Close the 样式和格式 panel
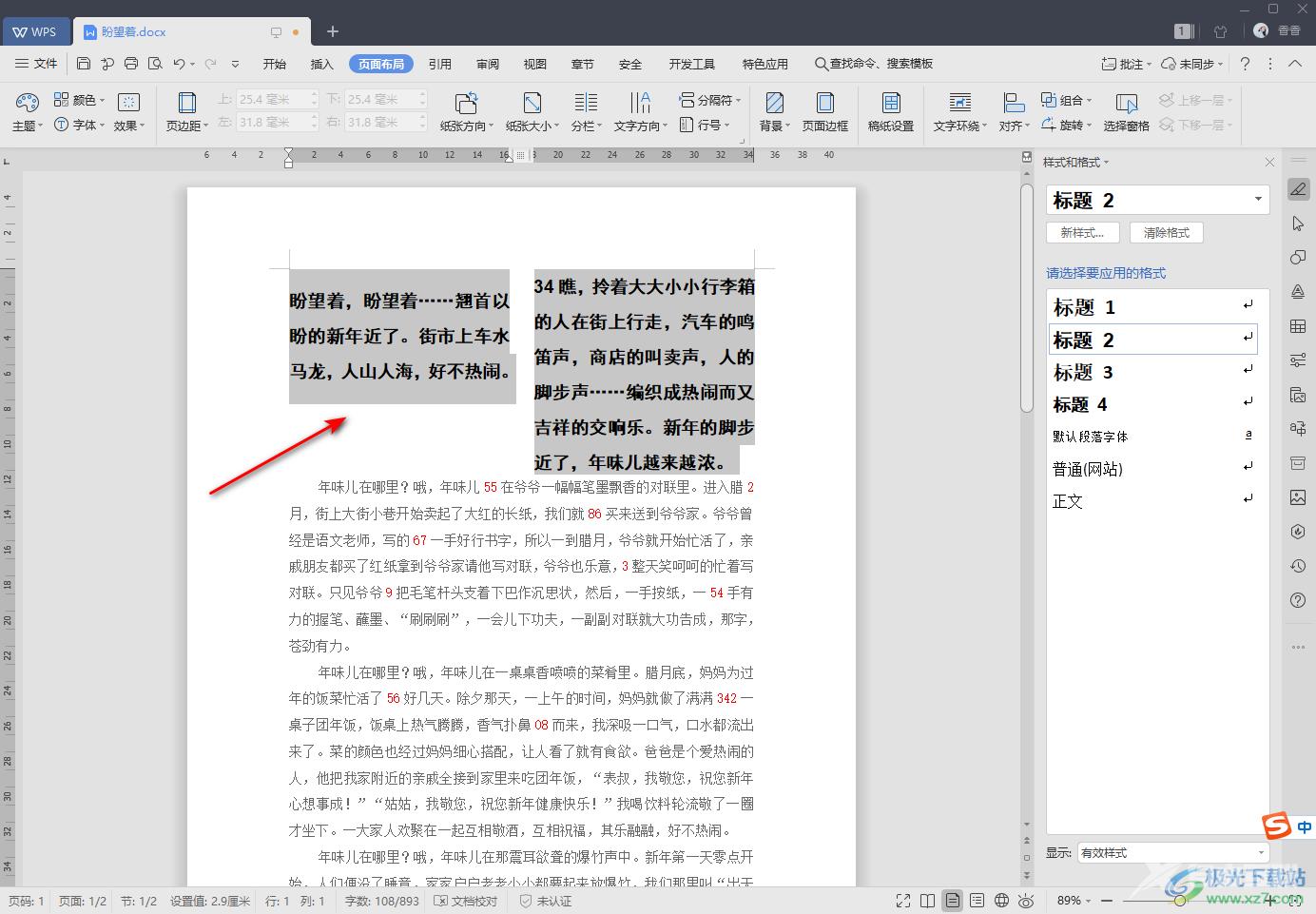Image resolution: width=1316 pixels, height=914 pixels. click(1269, 163)
